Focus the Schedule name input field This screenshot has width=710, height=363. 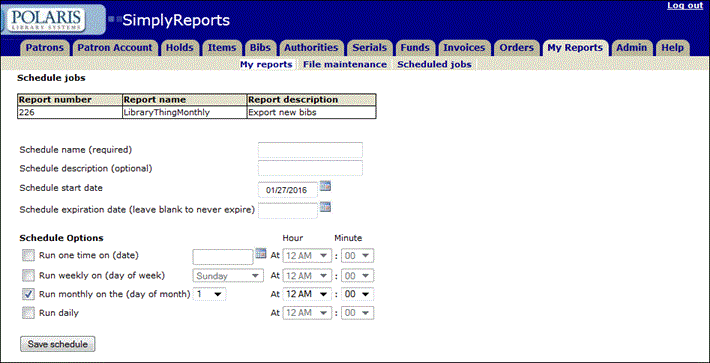[310, 150]
